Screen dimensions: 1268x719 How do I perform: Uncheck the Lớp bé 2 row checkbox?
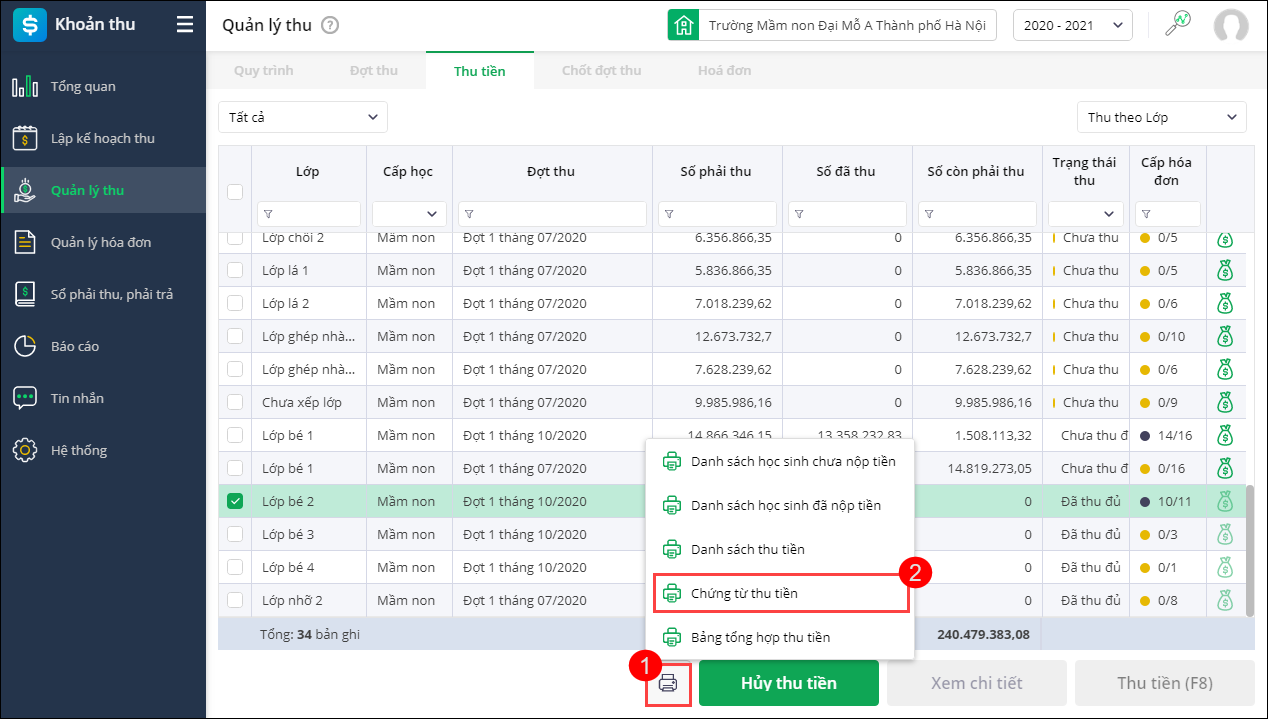coord(235,501)
